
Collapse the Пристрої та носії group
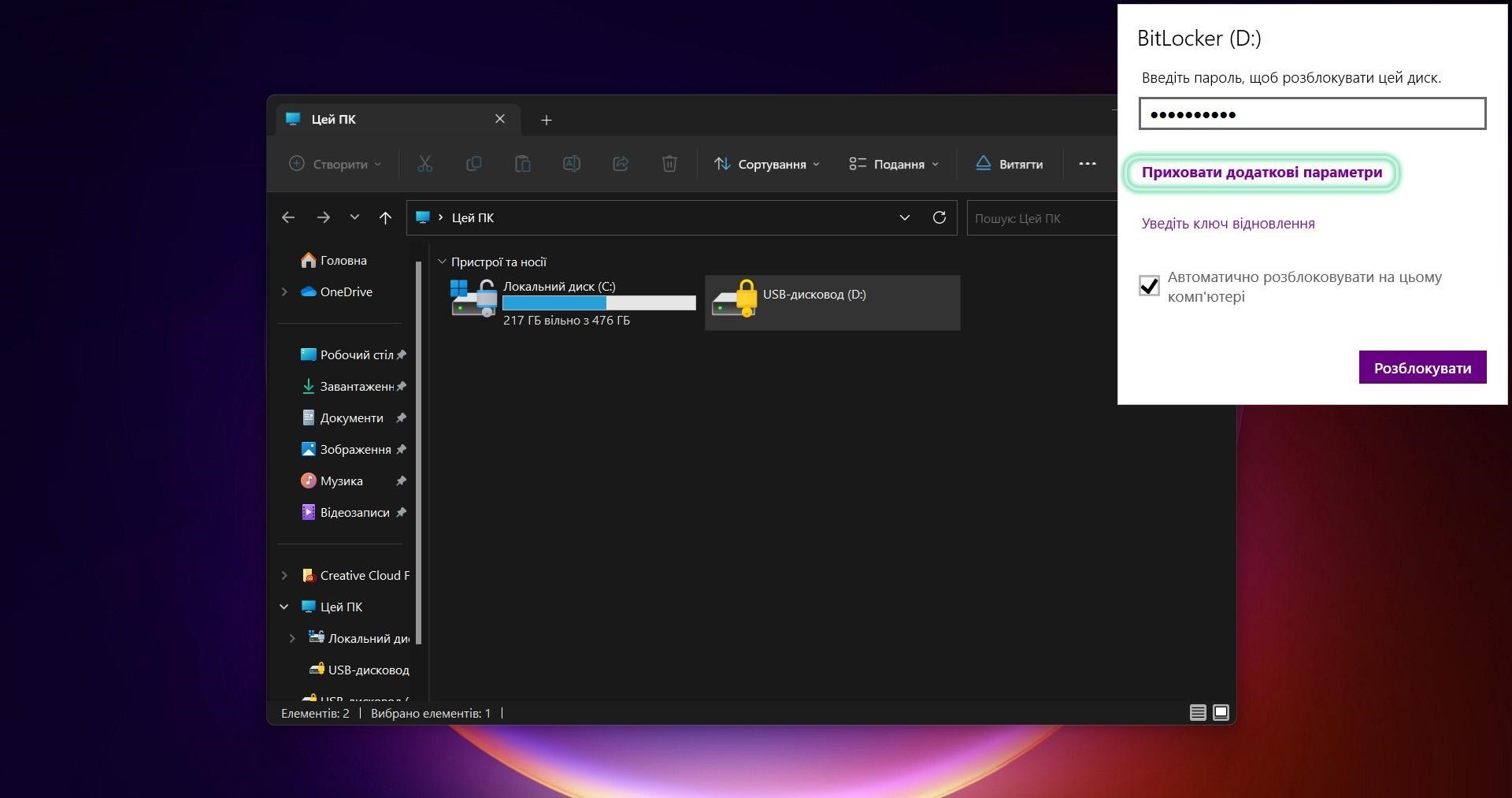442,262
